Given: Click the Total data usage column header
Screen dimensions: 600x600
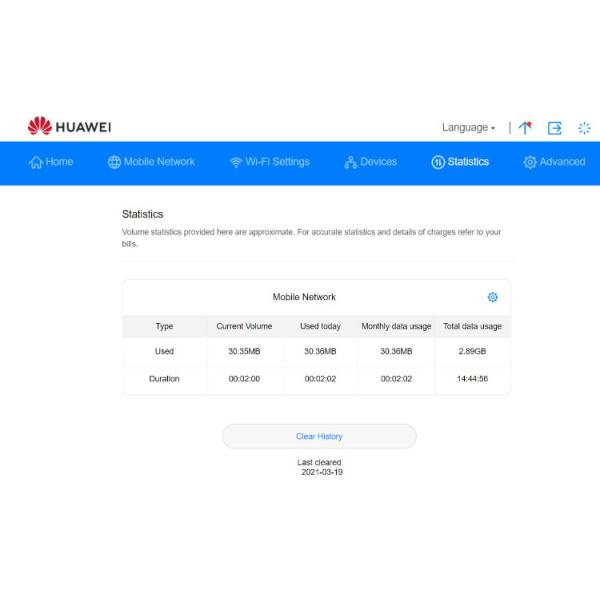Looking at the screenshot, I should (x=472, y=326).
